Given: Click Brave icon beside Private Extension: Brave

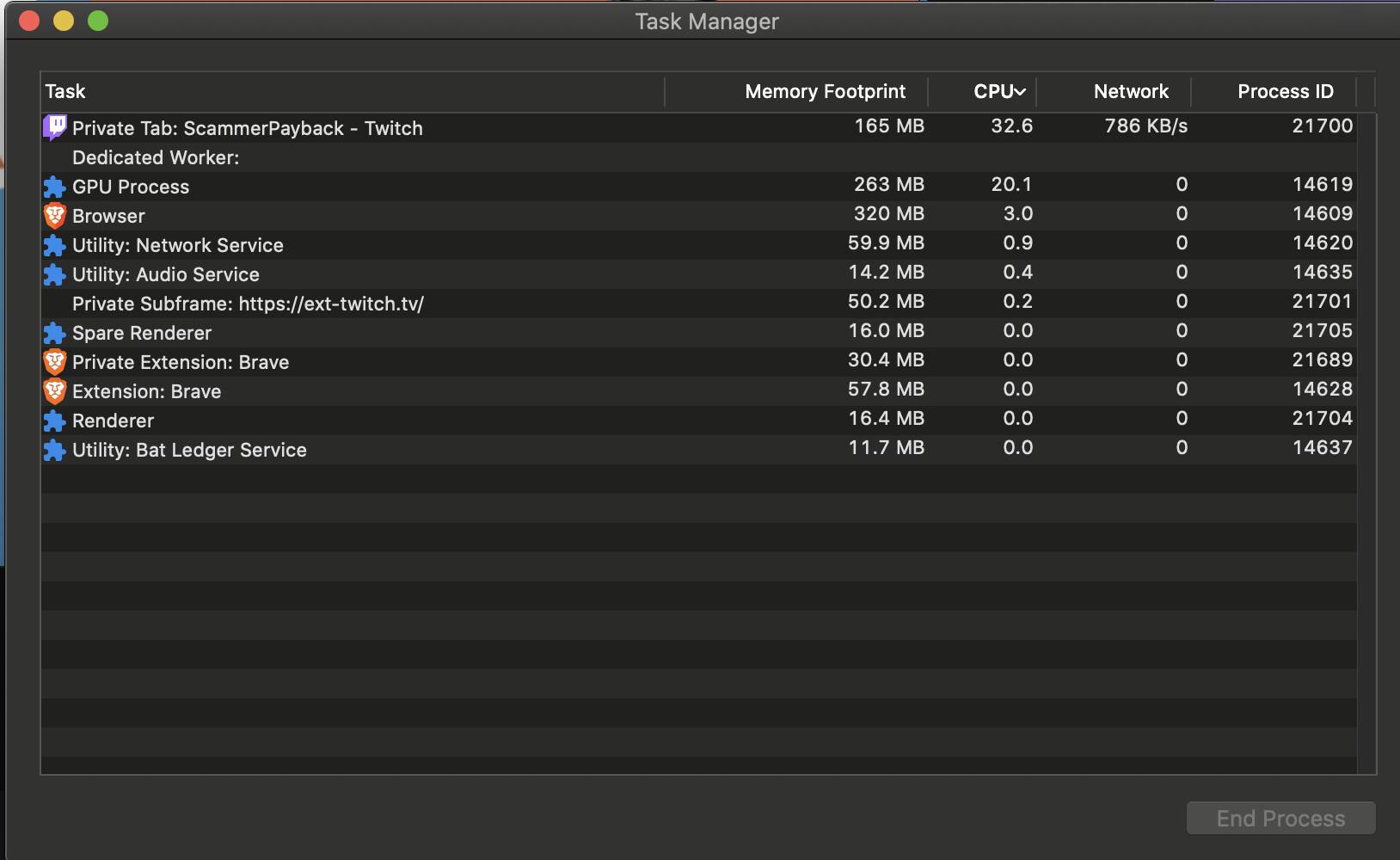Looking at the screenshot, I should click(x=55, y=362).
